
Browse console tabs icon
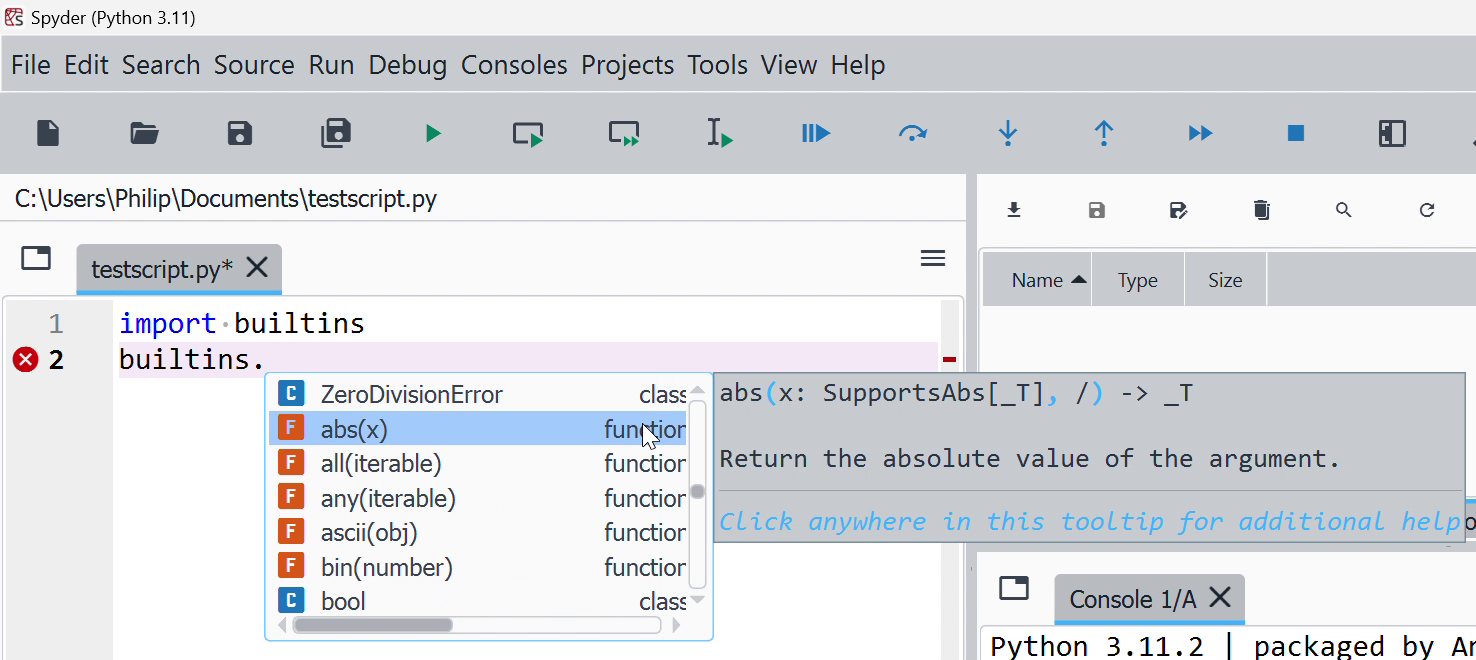[1014, 588]
